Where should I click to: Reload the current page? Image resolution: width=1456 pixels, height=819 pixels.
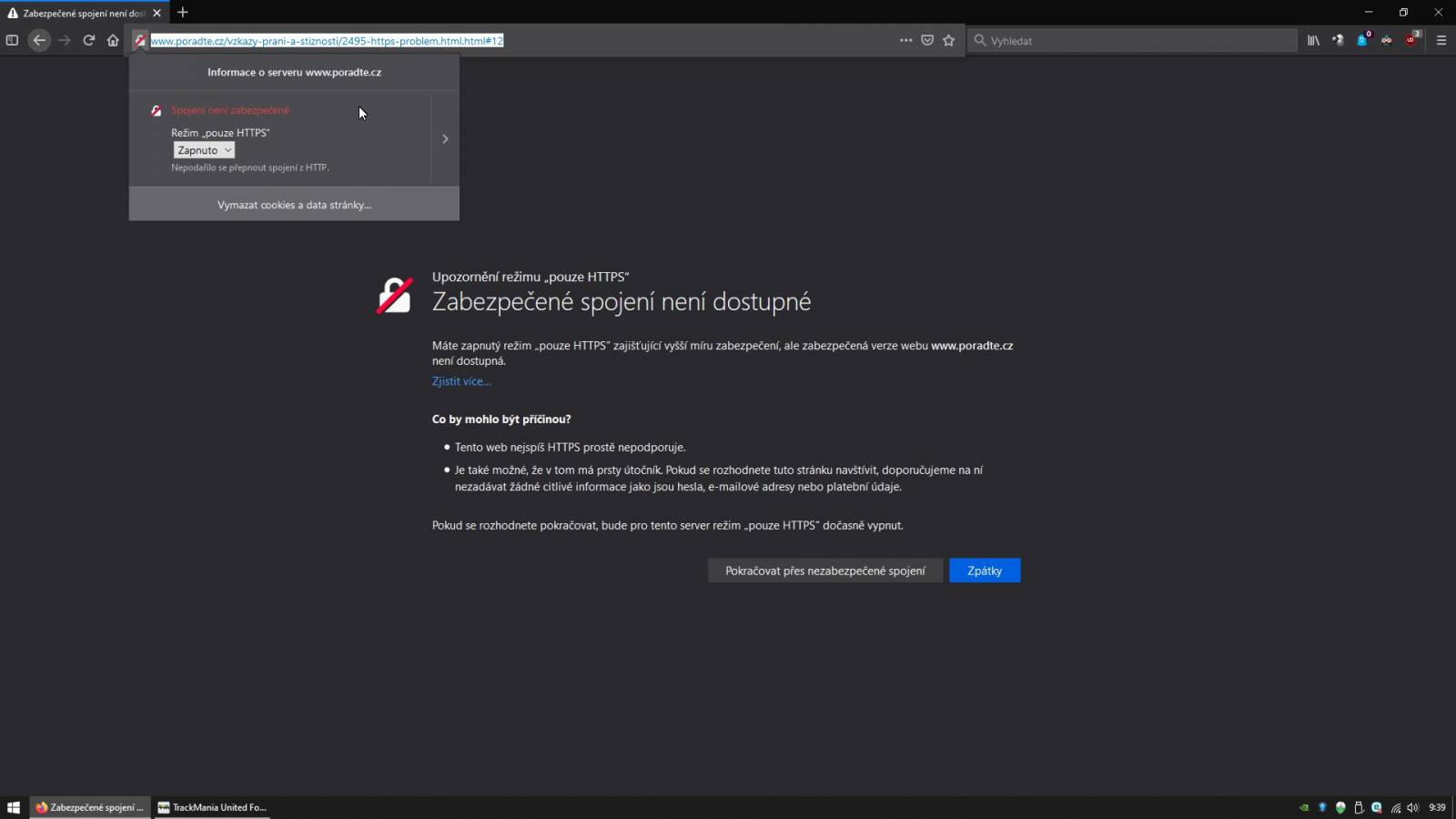pyautogui.click(x=88, y=40)
